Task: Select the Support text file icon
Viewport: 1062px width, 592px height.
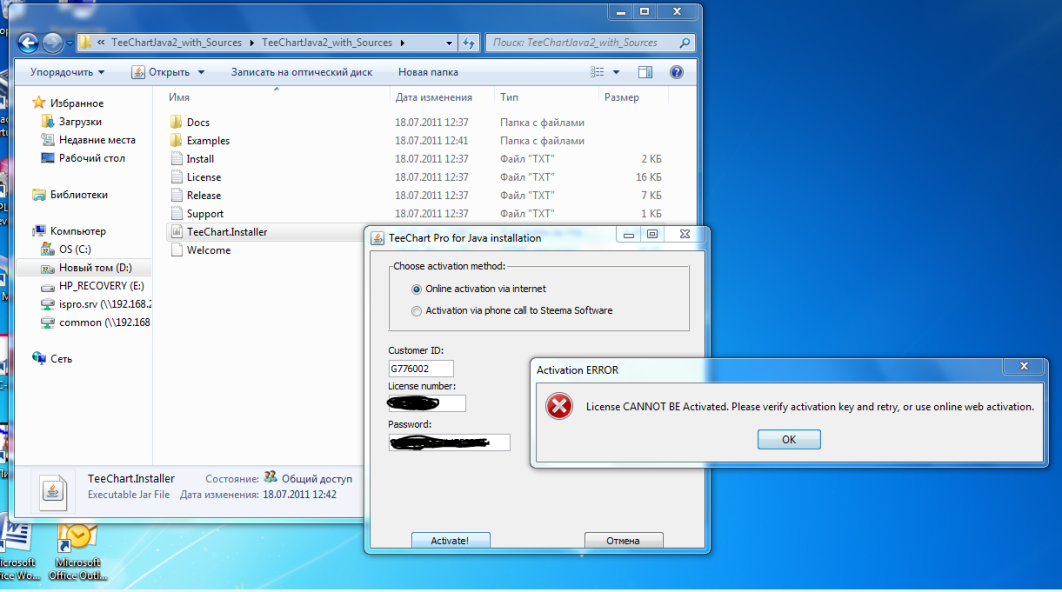Action: pos(176,213)
